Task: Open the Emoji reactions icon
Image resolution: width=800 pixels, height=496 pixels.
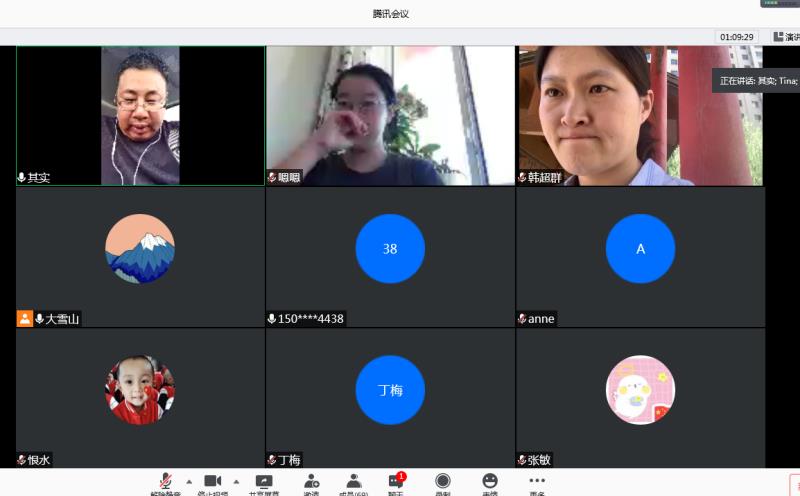Action: 489,482
